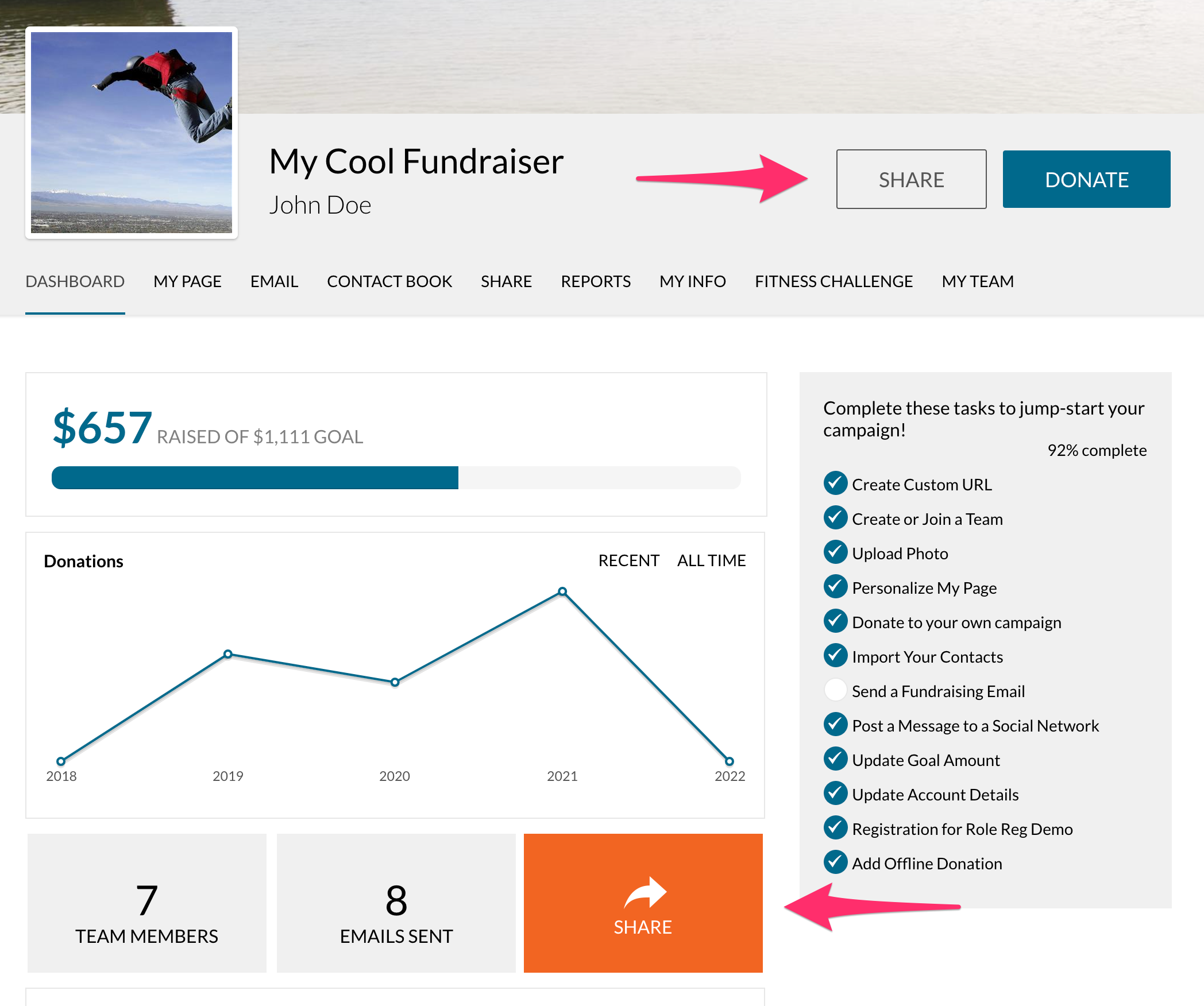Open Registration for Role Reg Demo task
This screenshot has width=1204, height=1006.
pos(962,829)
